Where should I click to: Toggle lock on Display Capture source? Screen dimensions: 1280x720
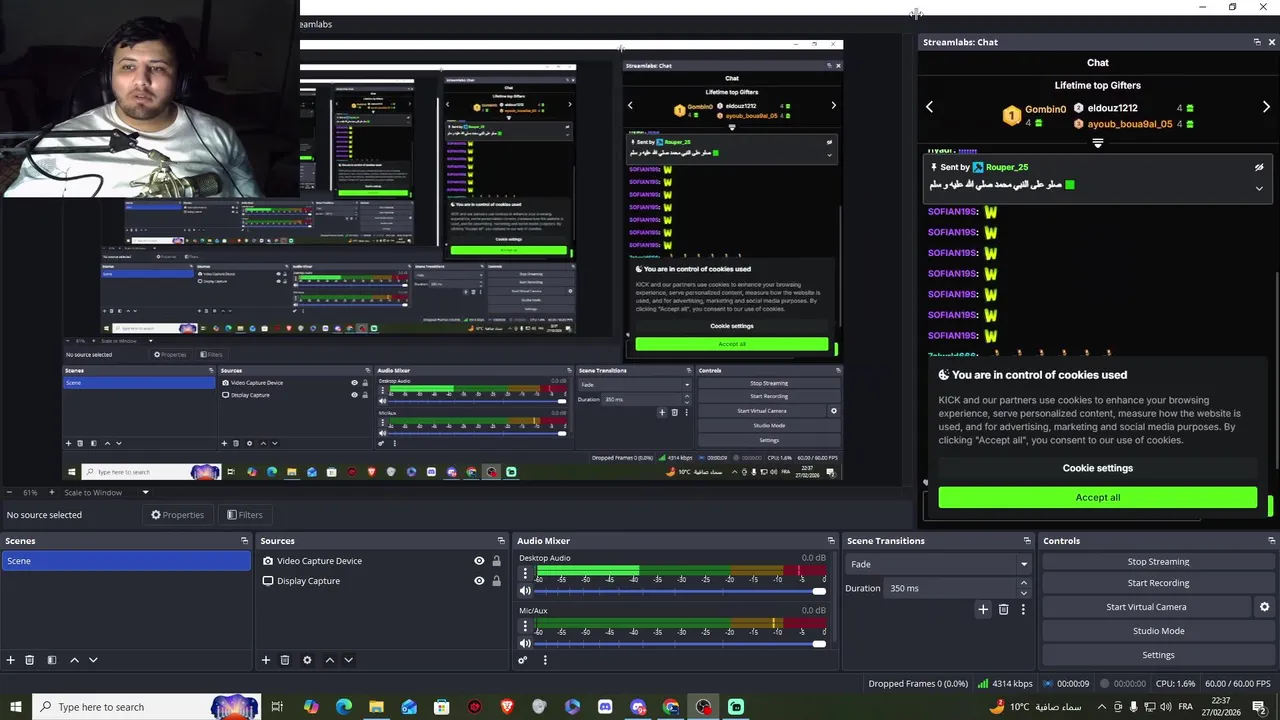tap(496, 581)
